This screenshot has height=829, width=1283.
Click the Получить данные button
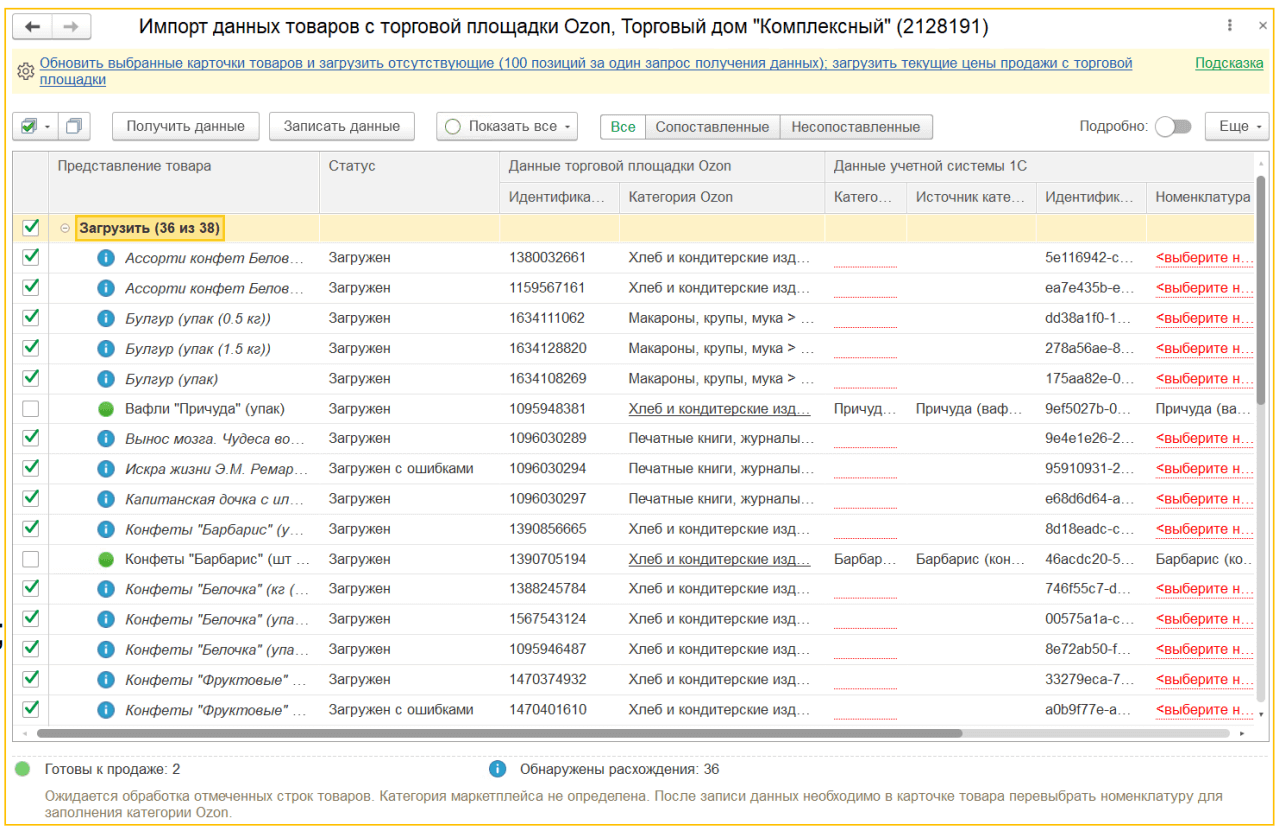(185, 126)
